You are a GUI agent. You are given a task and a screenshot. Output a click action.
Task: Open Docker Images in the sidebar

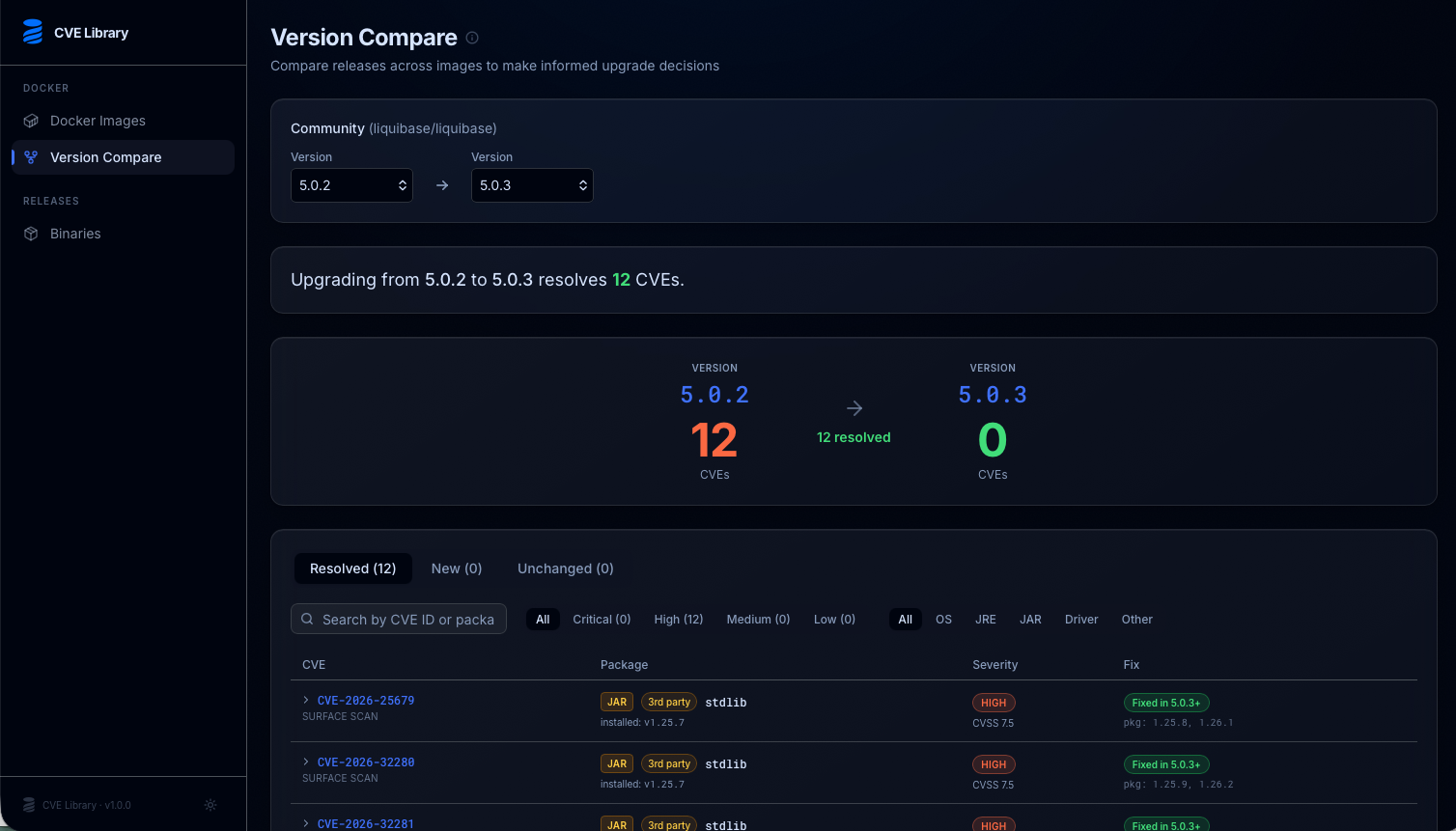click(123, 121)
